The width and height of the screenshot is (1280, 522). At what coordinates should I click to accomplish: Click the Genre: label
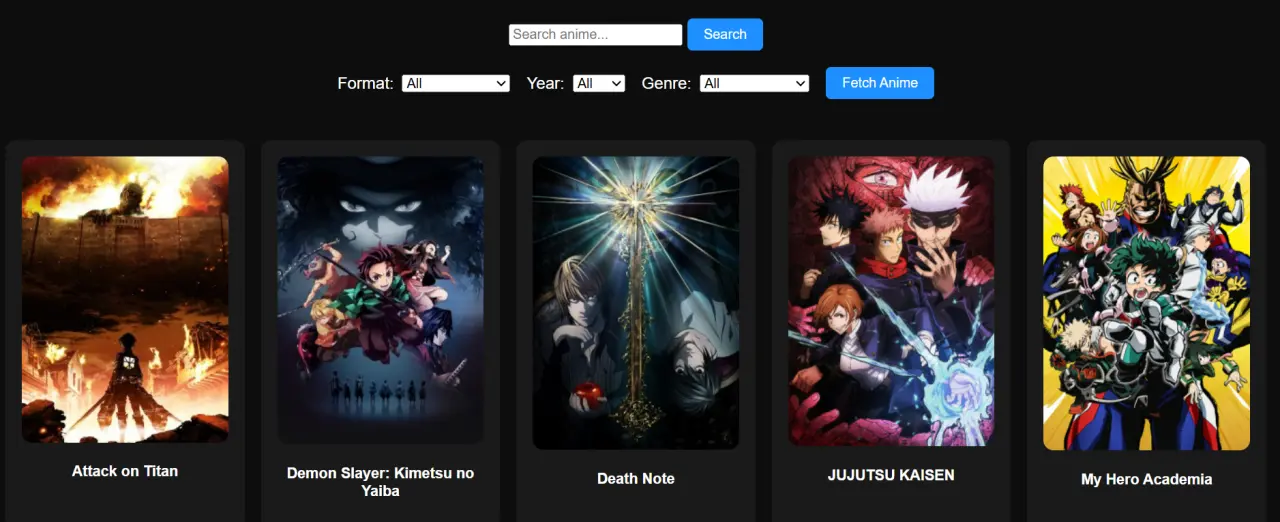coord(666,83)
